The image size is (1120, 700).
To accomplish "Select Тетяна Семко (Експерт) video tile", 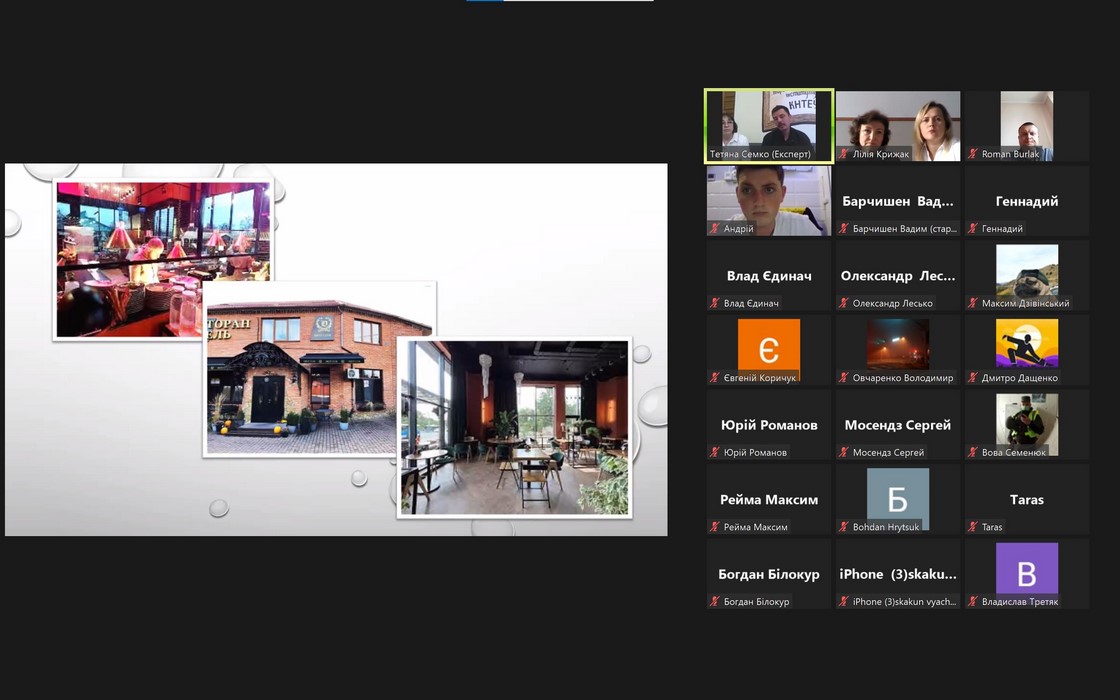I will click(768, 125).
